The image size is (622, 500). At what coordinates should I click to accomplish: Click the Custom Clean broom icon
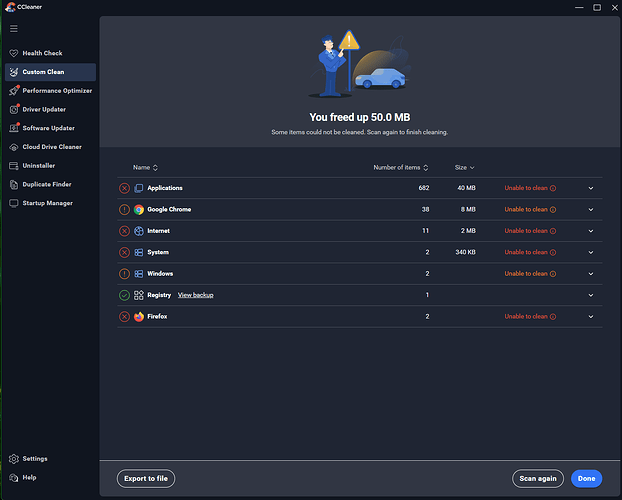click(14, 72)
